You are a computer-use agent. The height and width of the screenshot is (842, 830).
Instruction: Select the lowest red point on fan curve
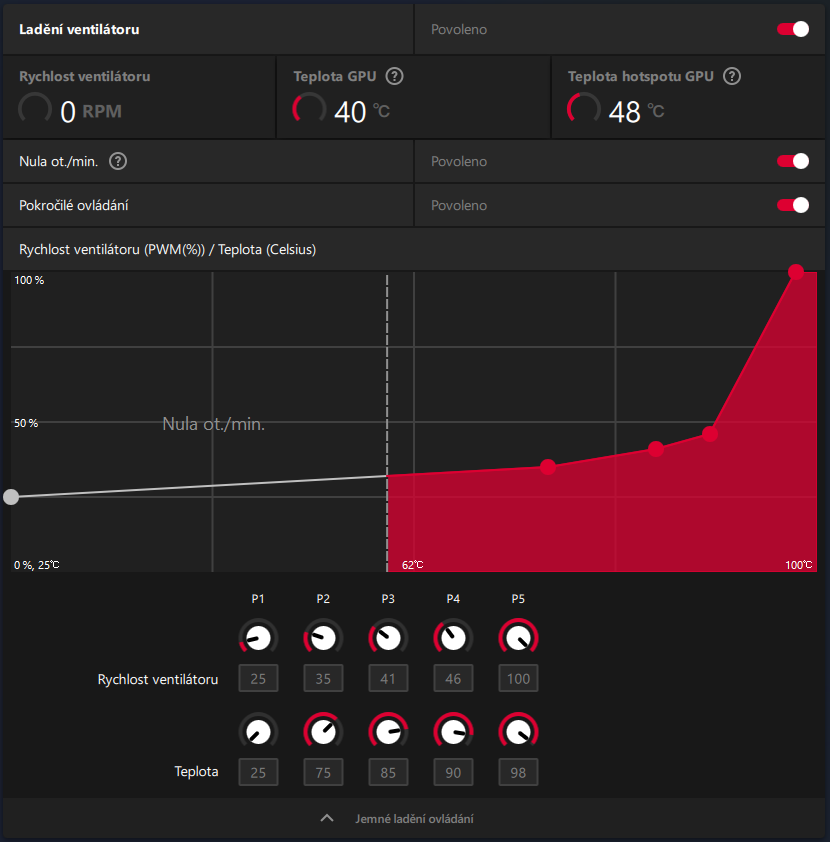pos(548,467)
